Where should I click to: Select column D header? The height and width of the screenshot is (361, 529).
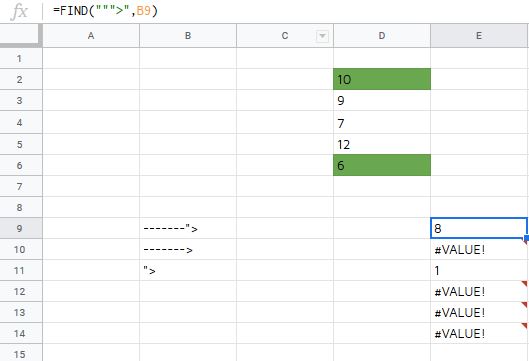pyautogui.click(x=382, y=36)
